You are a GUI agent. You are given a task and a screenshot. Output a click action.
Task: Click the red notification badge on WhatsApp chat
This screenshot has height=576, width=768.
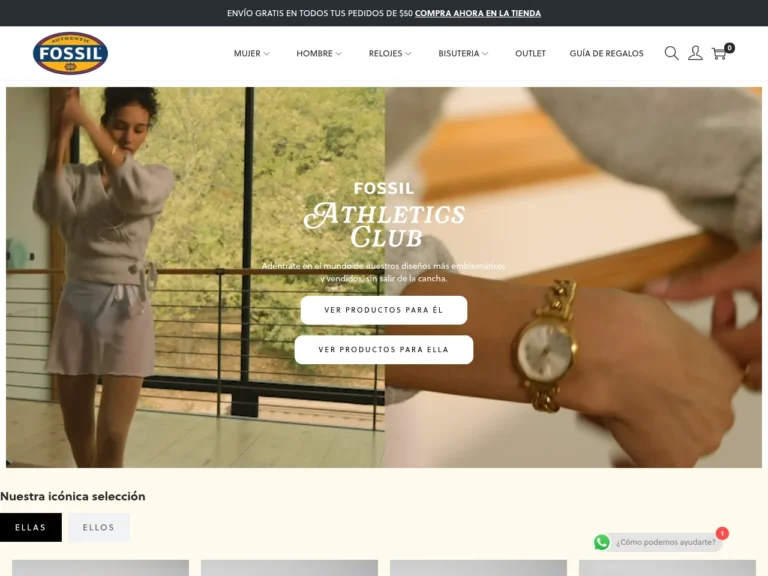722,533
